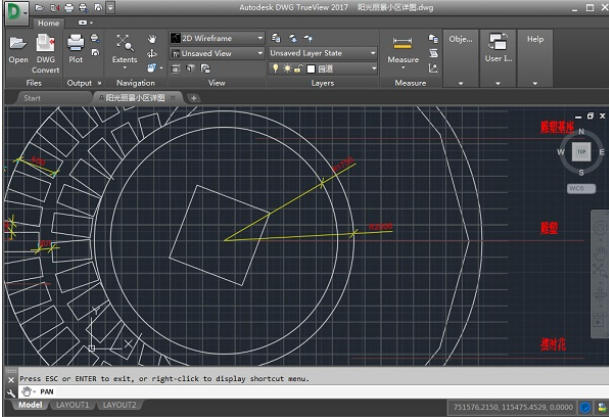
Task: Click the Open file icon
Action: coord(18,44)
